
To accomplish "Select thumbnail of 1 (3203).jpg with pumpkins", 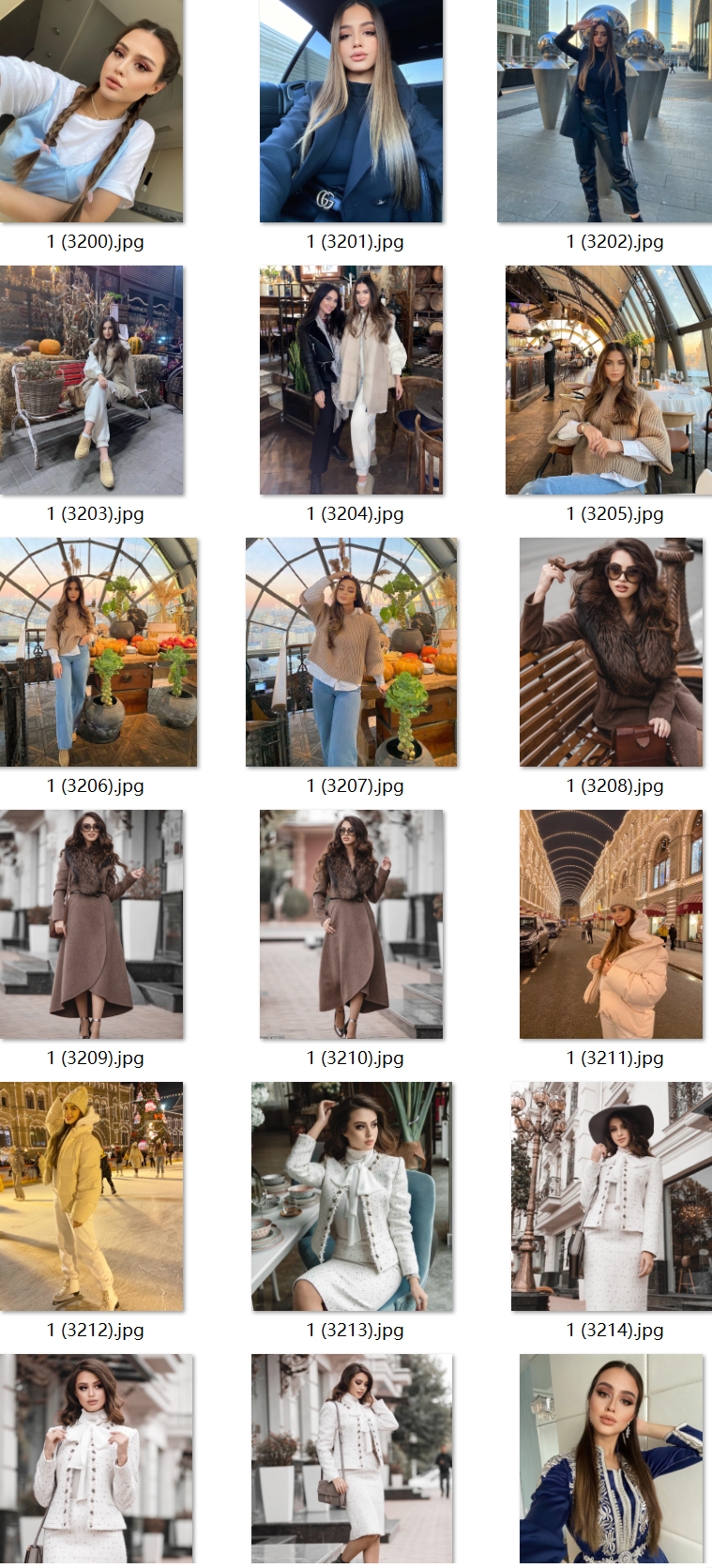I will 91,380.
